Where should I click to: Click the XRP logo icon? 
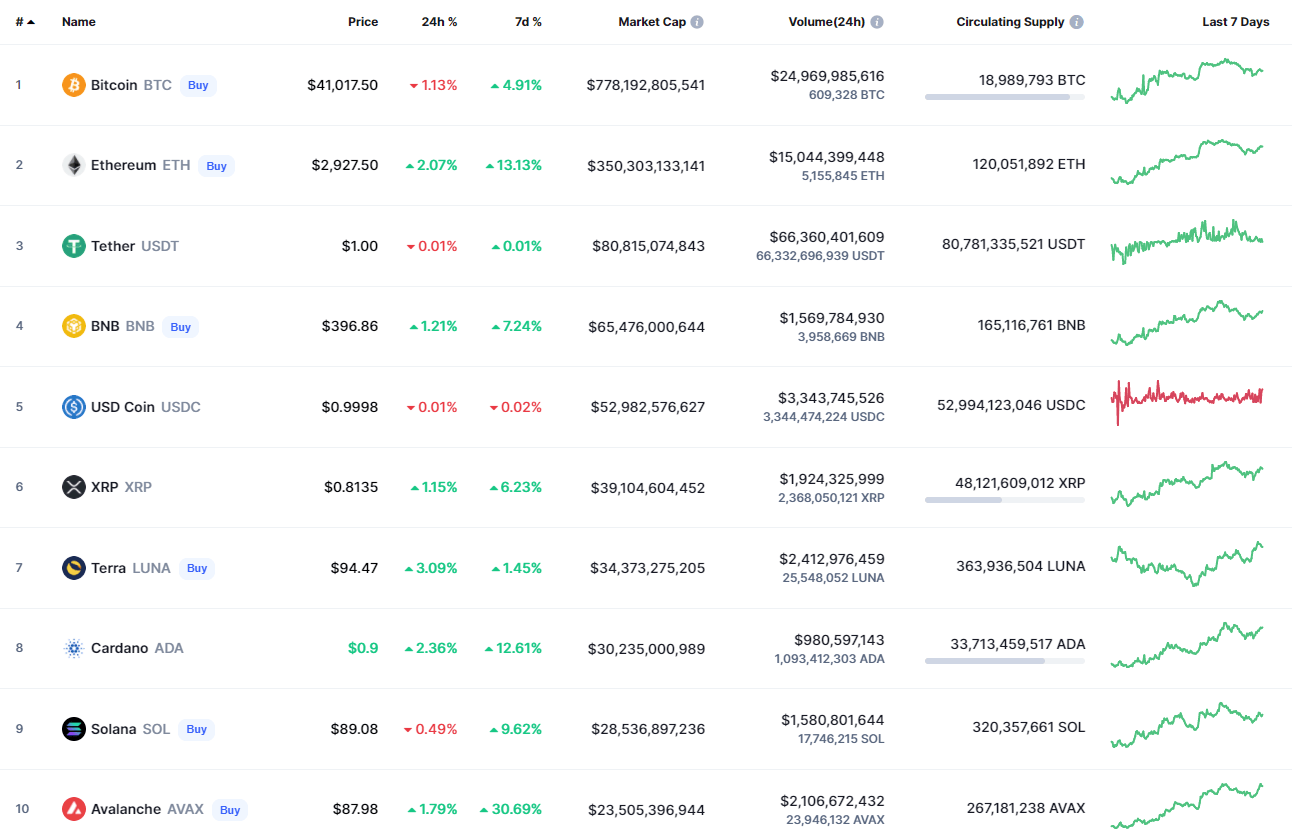[74, 487]
